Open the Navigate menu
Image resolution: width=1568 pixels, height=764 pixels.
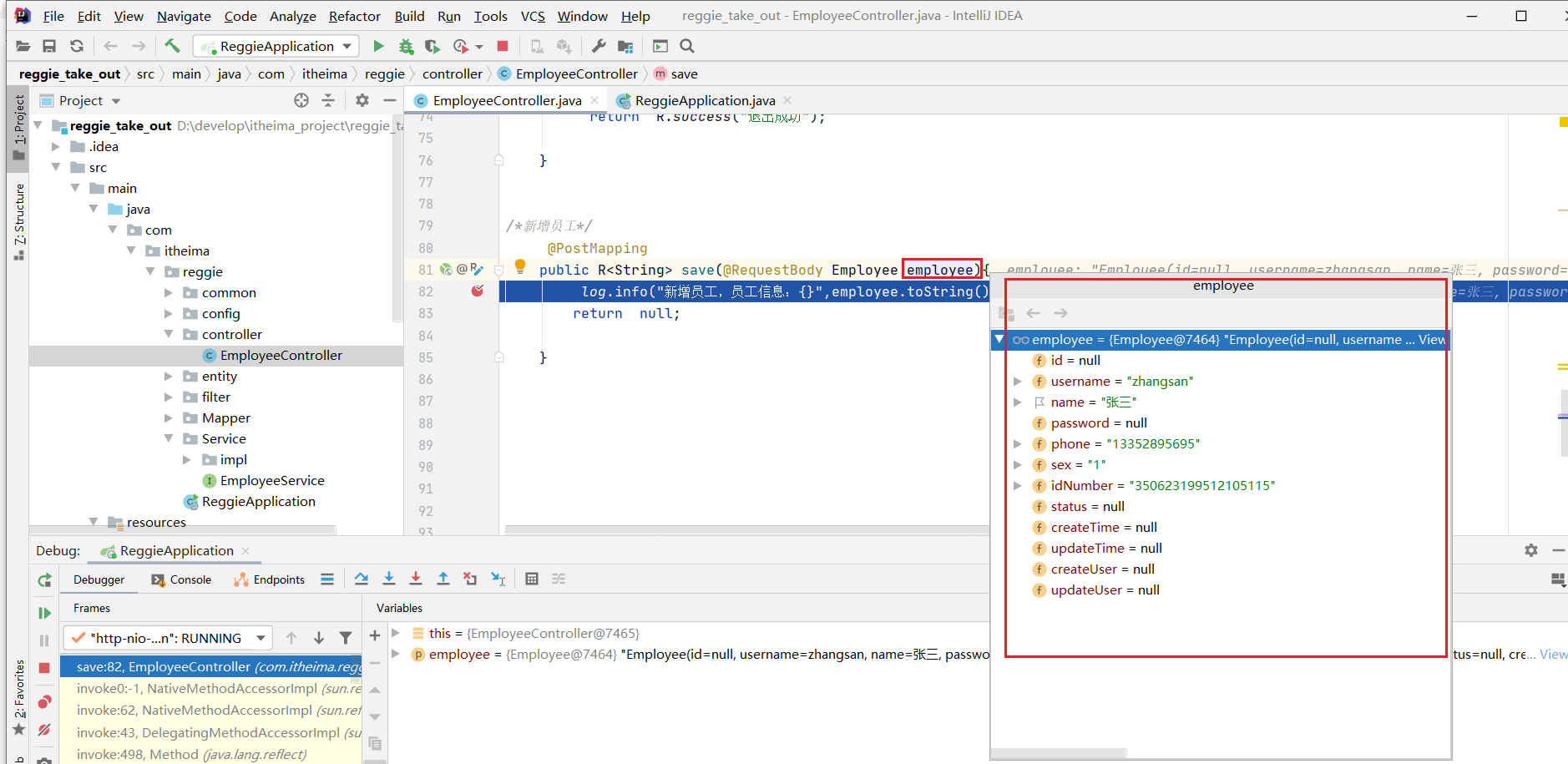click(x=184, y=16)
